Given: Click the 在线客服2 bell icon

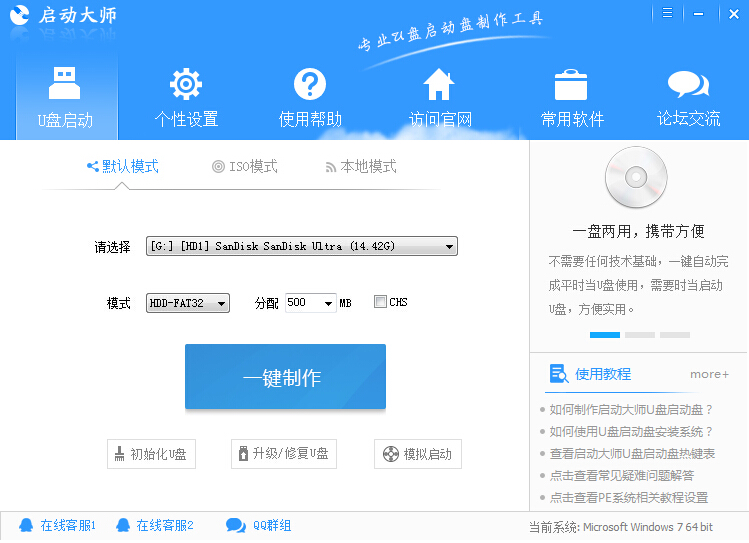Looking at the screenshot, I should 123,525.
